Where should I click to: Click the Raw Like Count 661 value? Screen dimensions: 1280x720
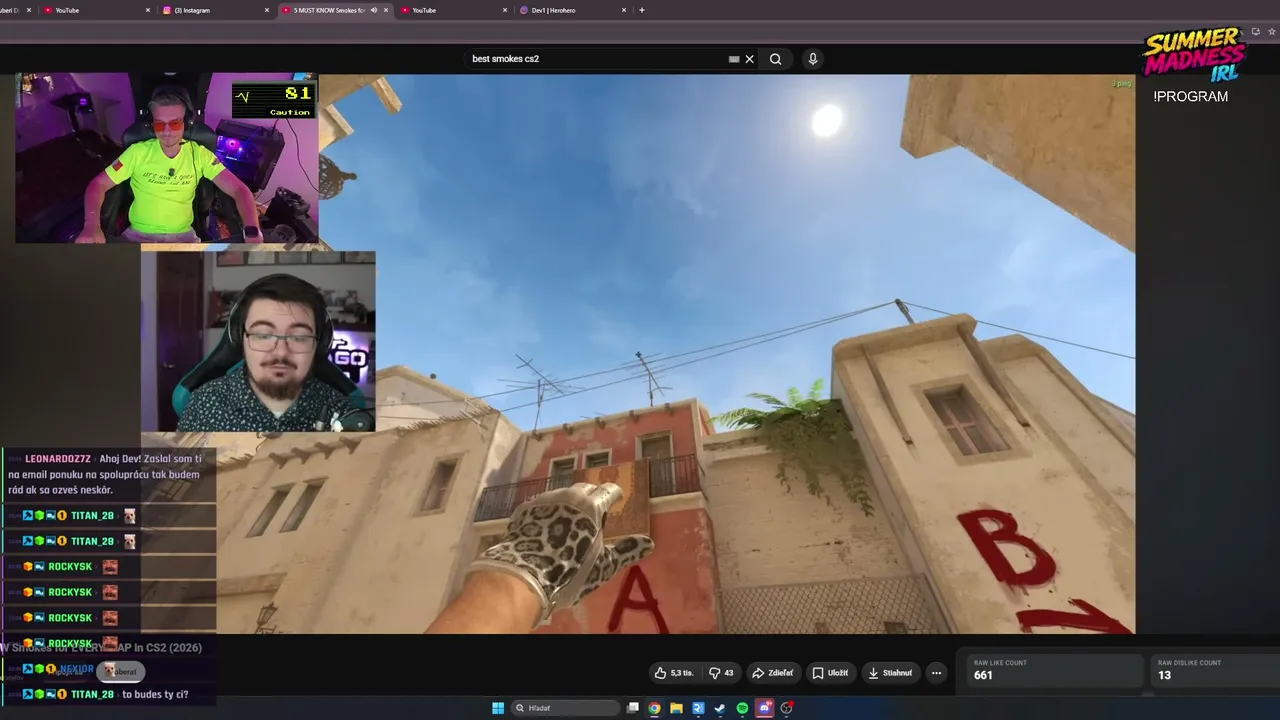click(983, 675)
